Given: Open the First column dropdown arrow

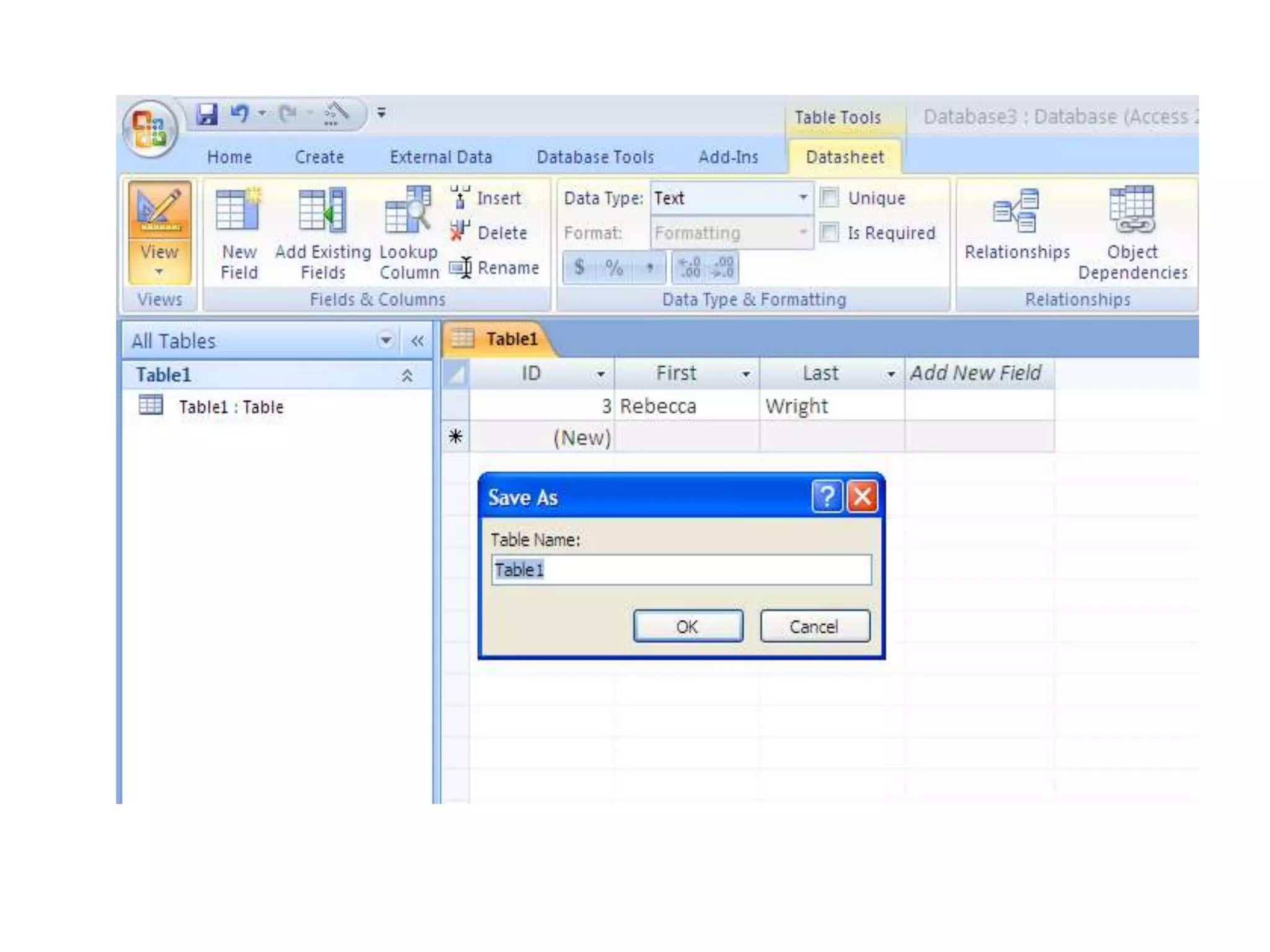Looking at the screenshot, I should pyautogui.click(x=745, y=374).
